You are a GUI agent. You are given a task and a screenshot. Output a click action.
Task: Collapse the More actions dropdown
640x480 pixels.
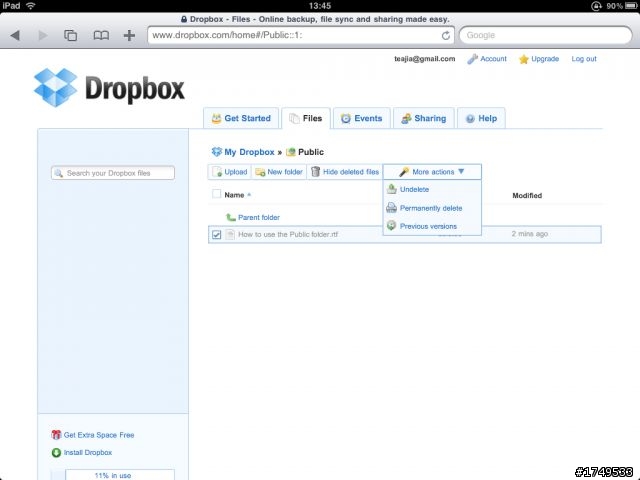pyautogui.click(x=432, y=172)
